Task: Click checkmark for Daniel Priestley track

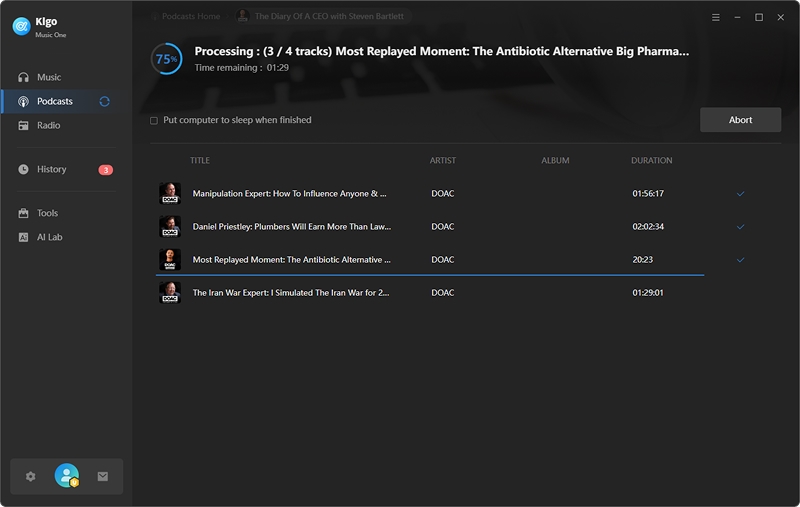Action: (x=740, y=227)
